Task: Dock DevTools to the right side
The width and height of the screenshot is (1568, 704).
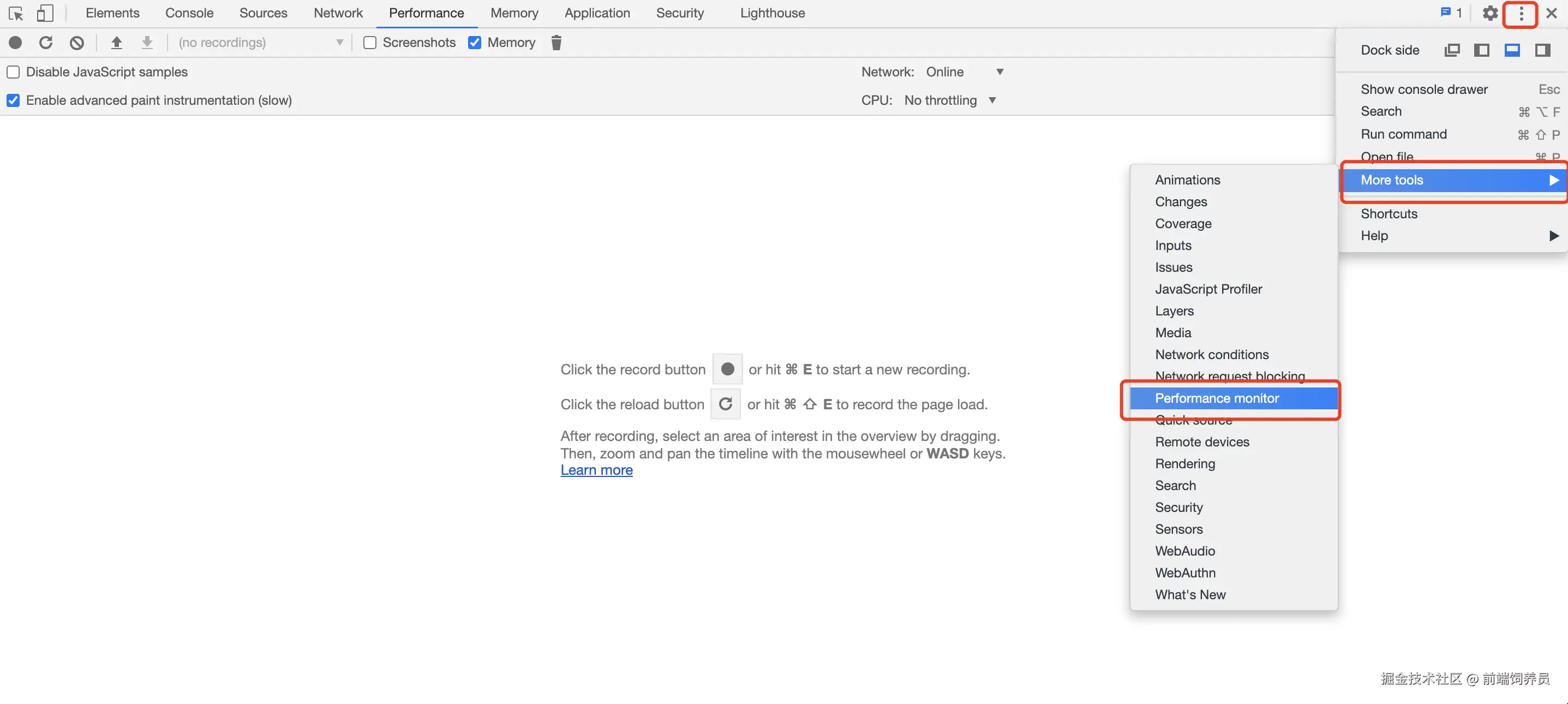Action: pos(1542,50)
